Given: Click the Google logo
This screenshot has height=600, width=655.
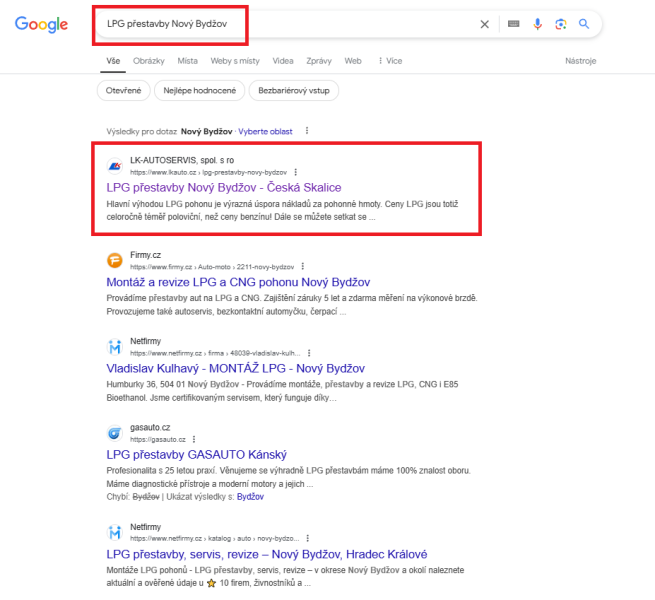Looking at the screenshot, I should point(41,24).
